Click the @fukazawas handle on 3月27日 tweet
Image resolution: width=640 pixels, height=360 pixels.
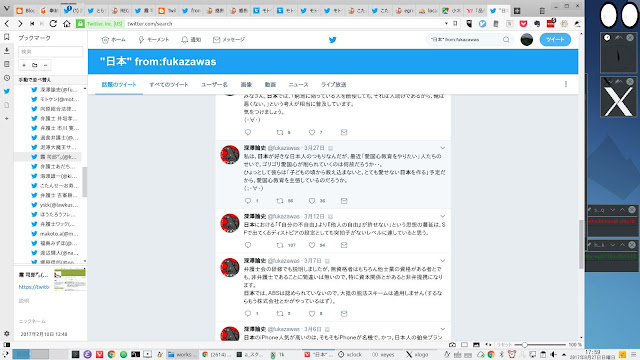[x=284, y=148]
